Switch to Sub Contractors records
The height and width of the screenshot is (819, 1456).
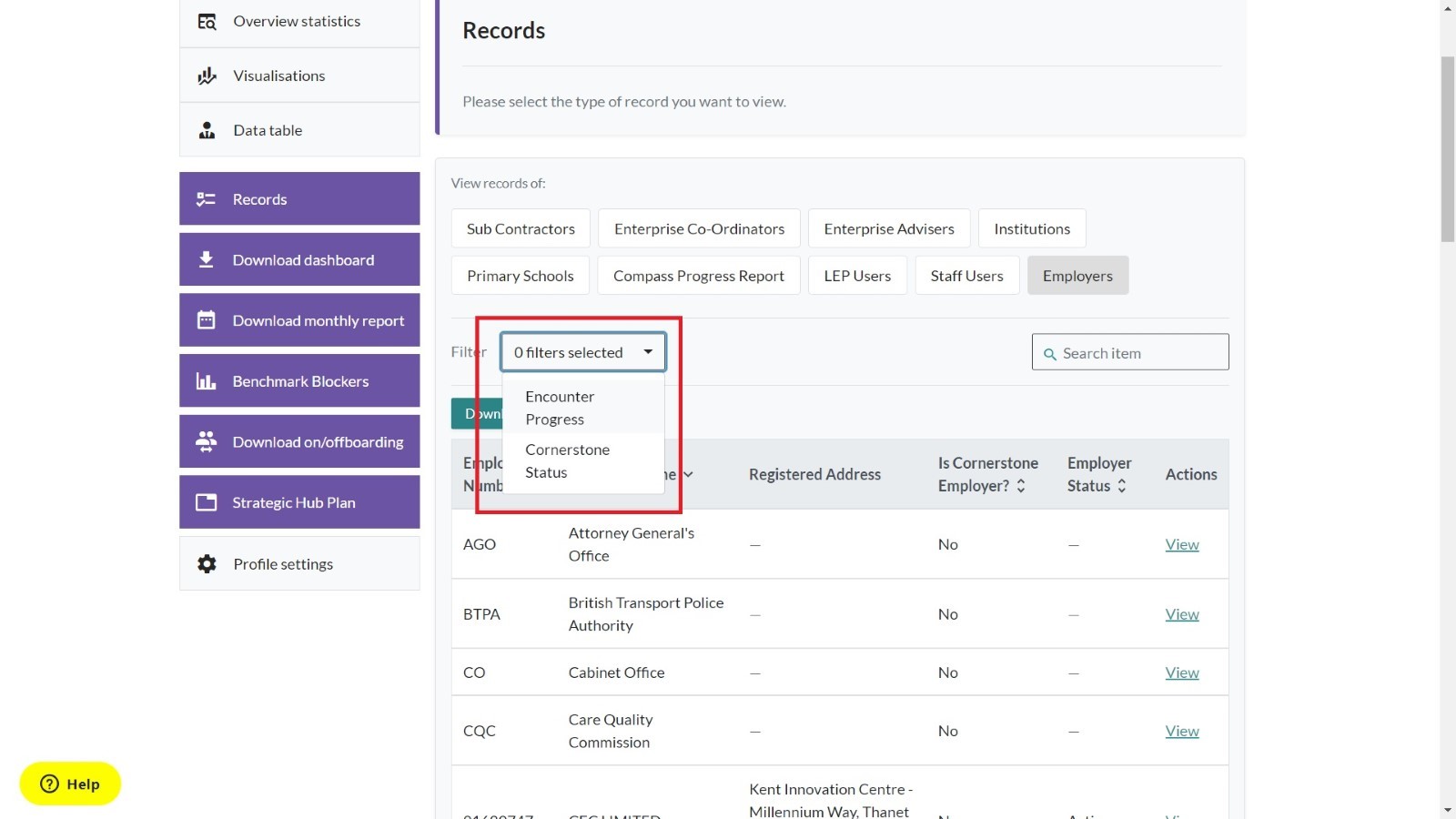521,228
